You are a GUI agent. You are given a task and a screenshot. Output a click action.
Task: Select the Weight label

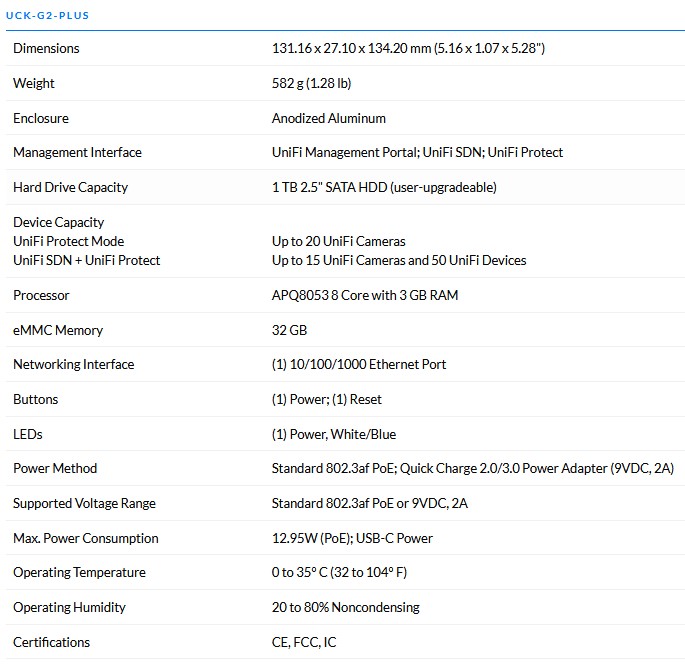click(34, 83)
